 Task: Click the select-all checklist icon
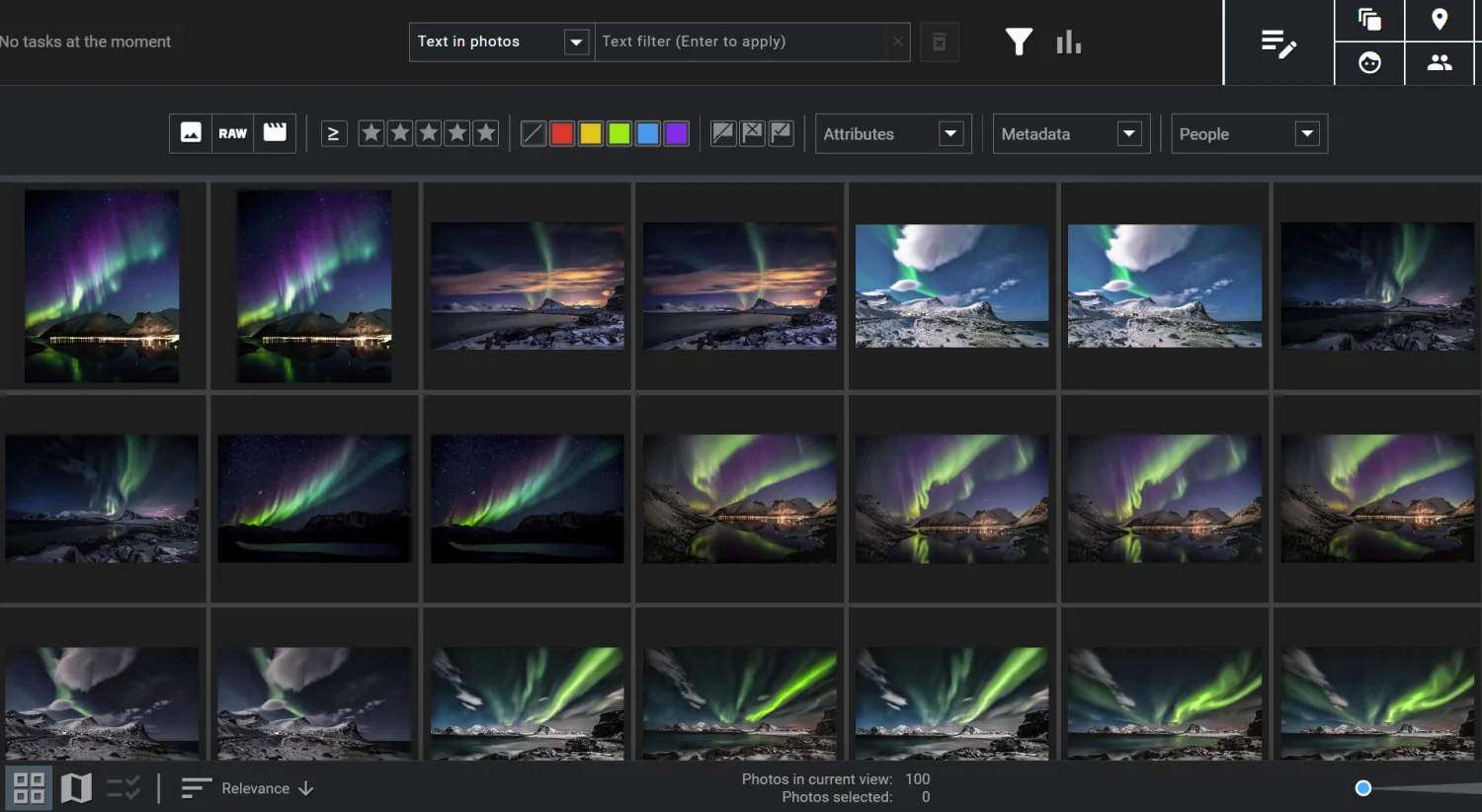[x=123, y=788]
